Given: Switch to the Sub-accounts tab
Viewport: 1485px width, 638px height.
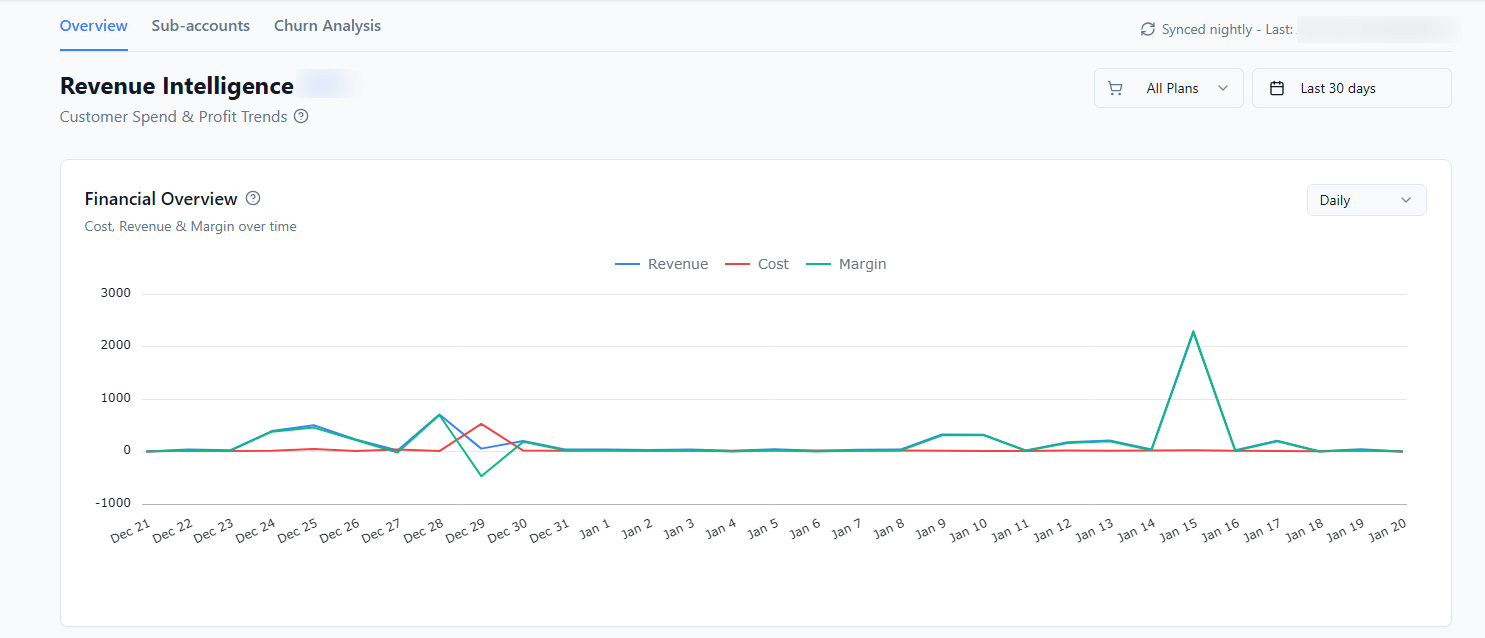Looking at the screenshot, I should [x=201, y=26].
